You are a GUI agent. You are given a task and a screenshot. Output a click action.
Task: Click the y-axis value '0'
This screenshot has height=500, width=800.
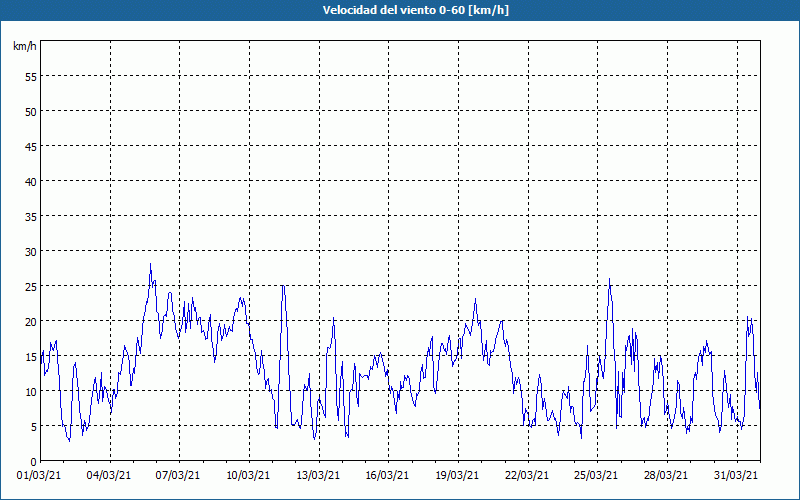pos(34,462)
